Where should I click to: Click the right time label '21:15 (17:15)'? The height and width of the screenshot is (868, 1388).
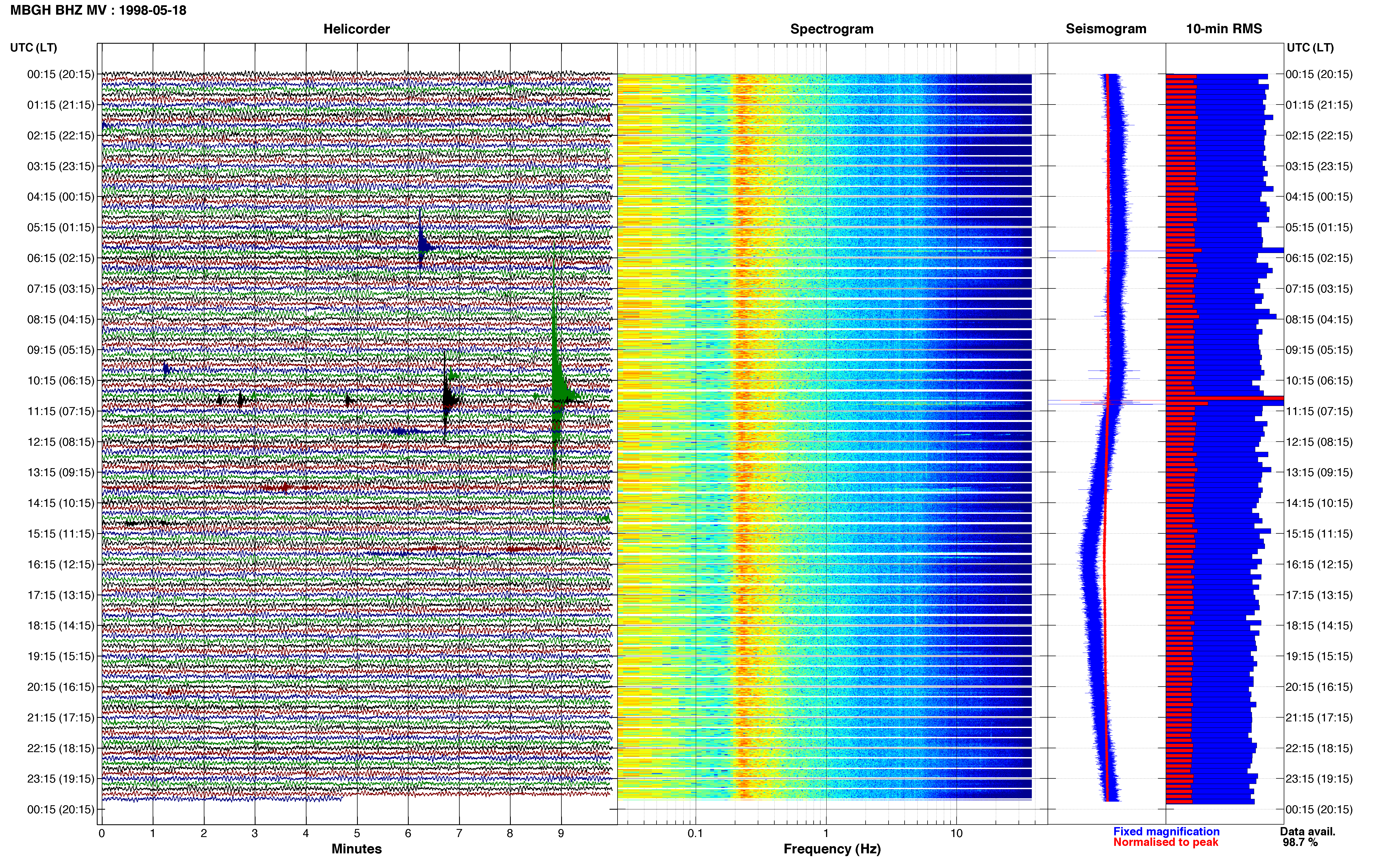1319,718
